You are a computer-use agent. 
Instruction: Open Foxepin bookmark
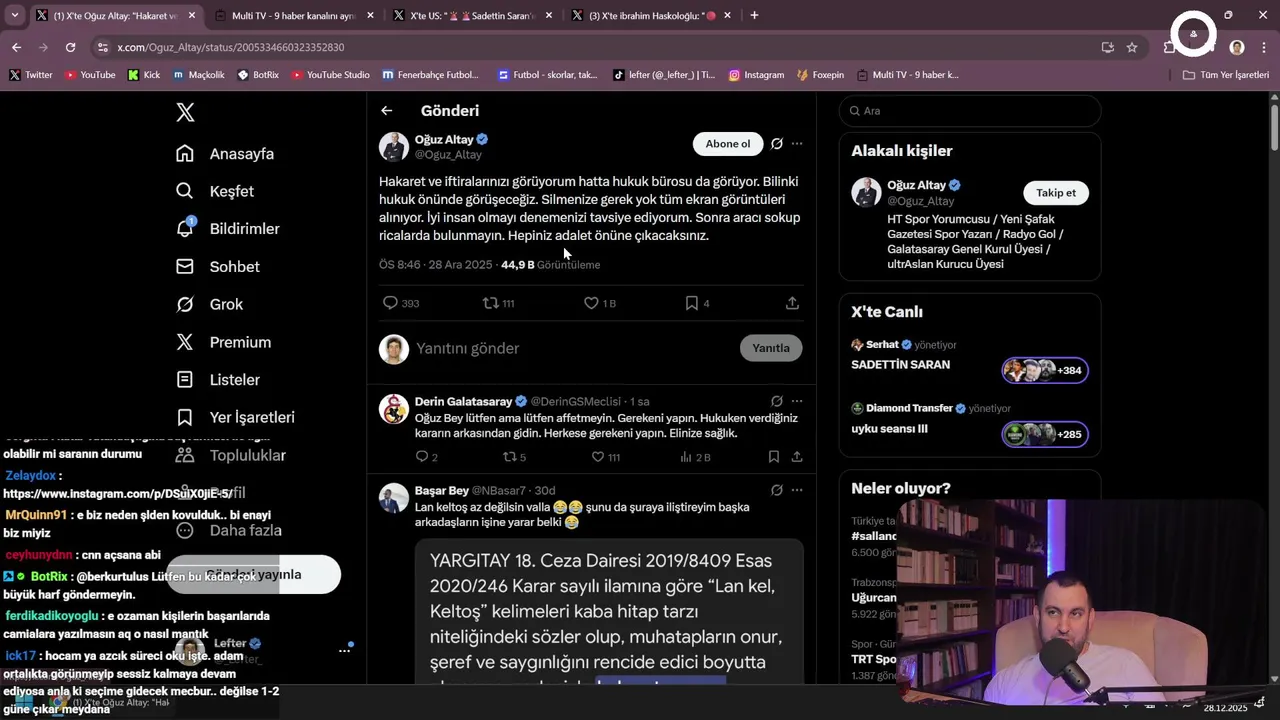(x=821, y=75)
